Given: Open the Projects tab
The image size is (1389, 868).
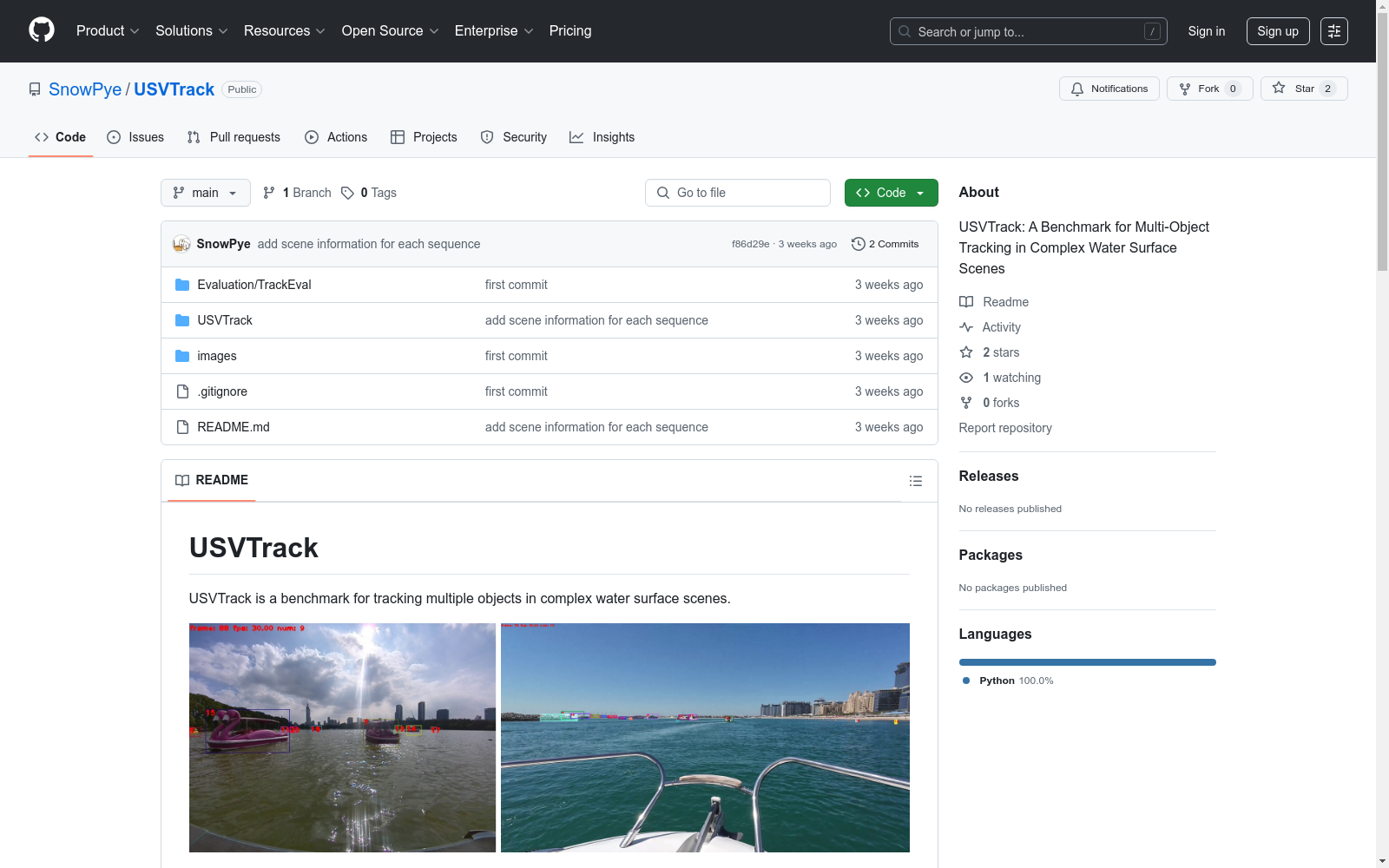Looking at the screenshot, I should (424, 137).
